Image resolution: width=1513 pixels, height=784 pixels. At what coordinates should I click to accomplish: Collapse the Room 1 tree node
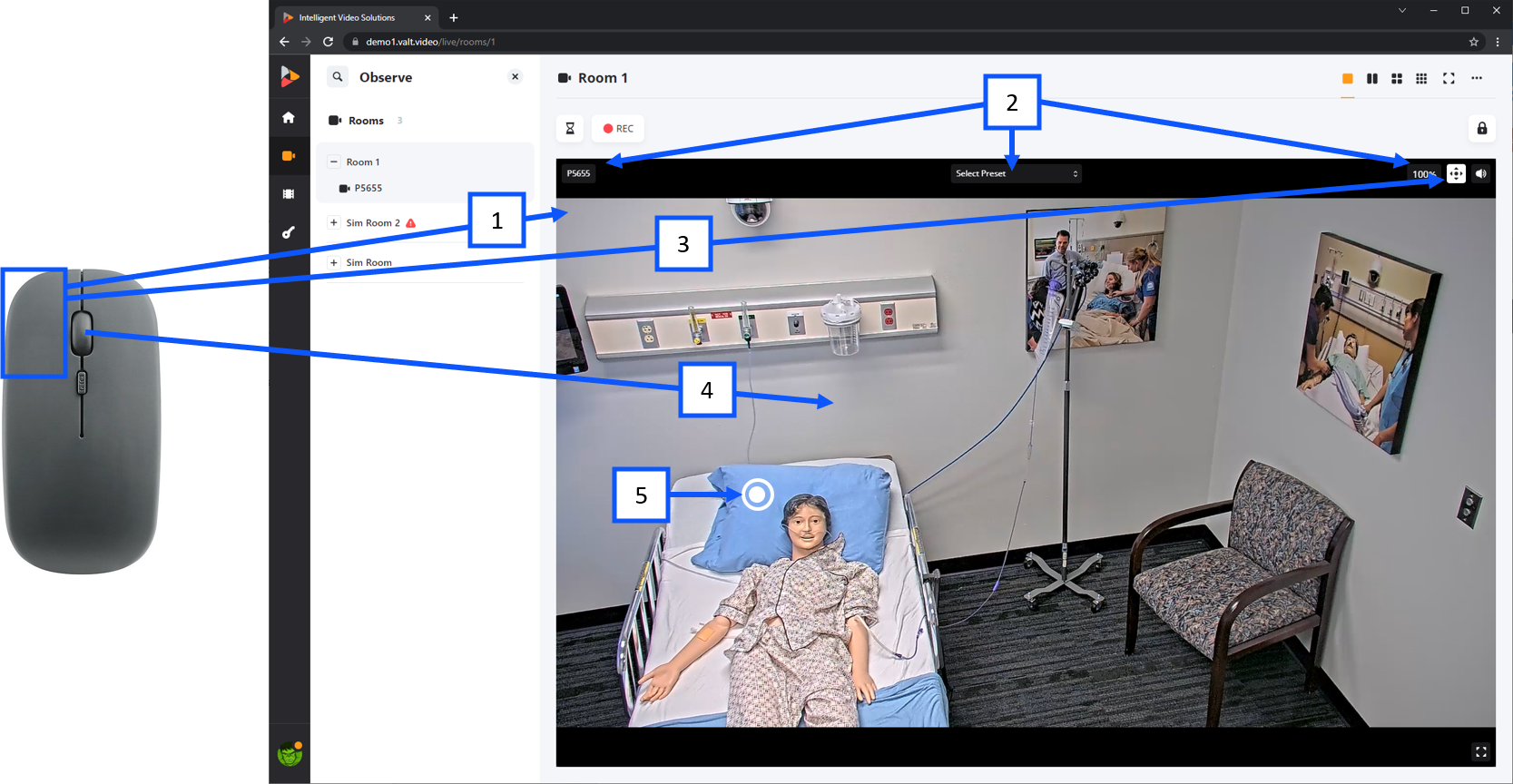(x=334, y=162)
